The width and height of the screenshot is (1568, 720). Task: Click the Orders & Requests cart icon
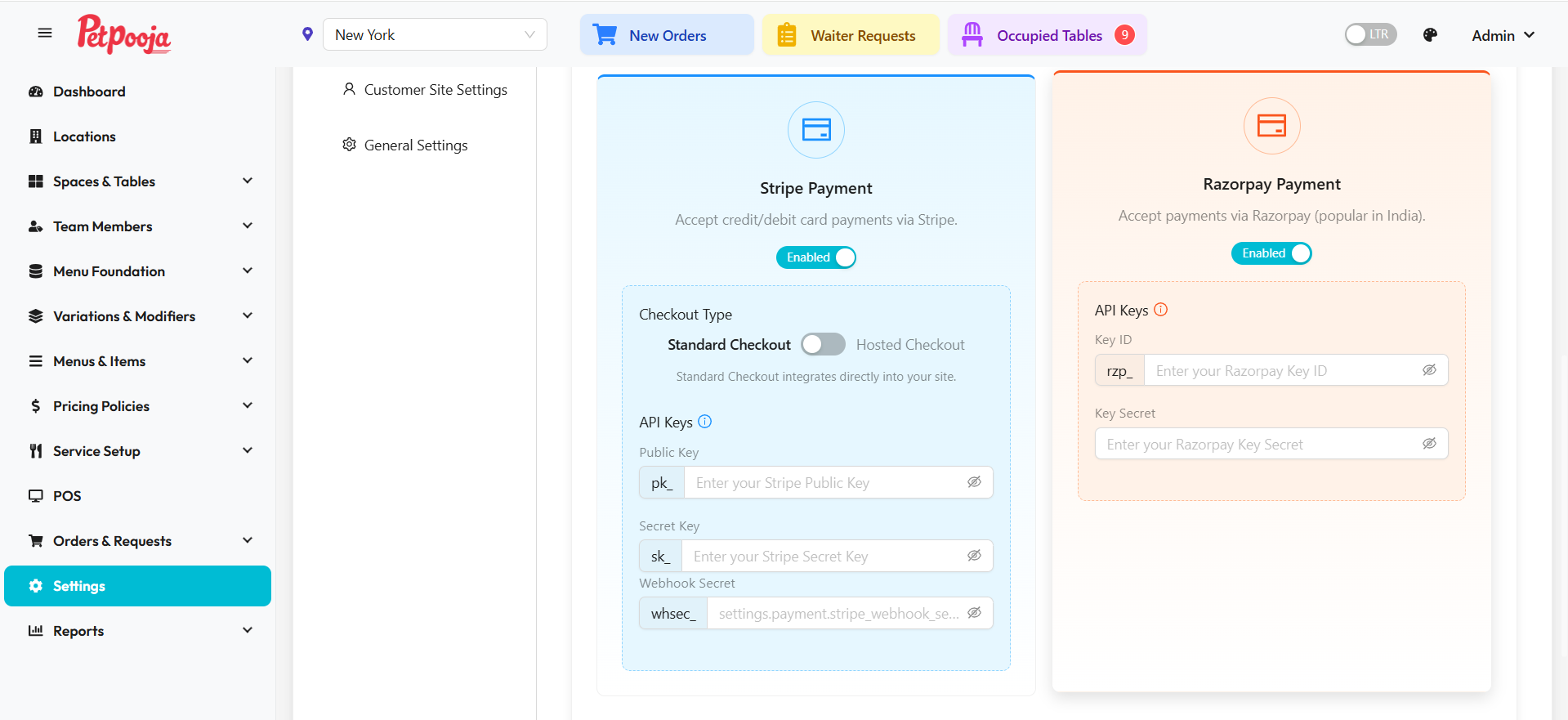(x=36, y=541)
